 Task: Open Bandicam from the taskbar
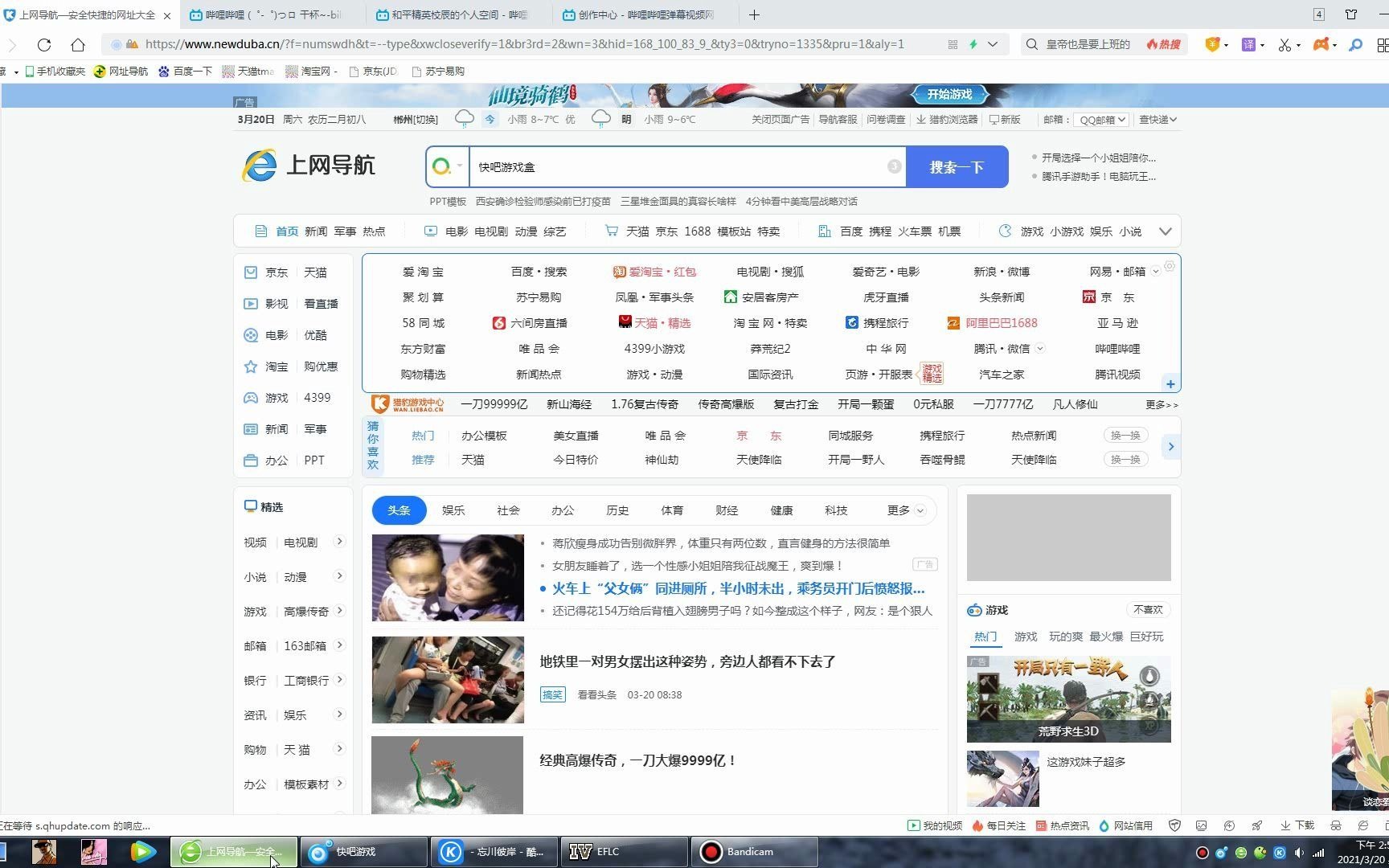[x=754, y=852]
